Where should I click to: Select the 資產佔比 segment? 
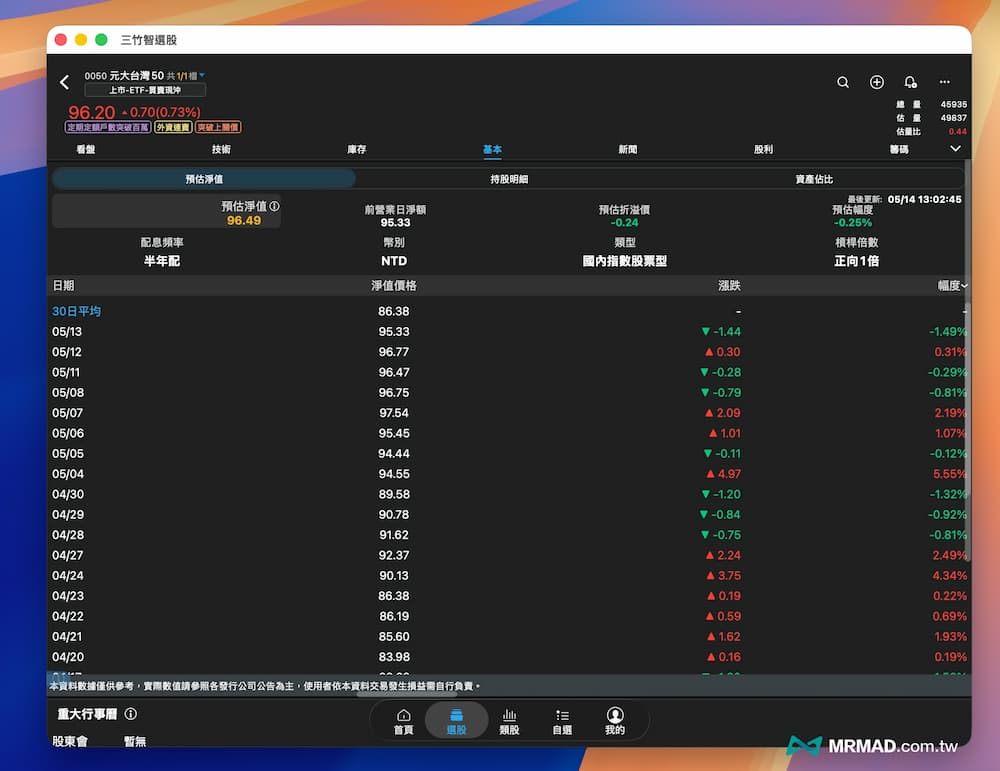tap(814, 179)
